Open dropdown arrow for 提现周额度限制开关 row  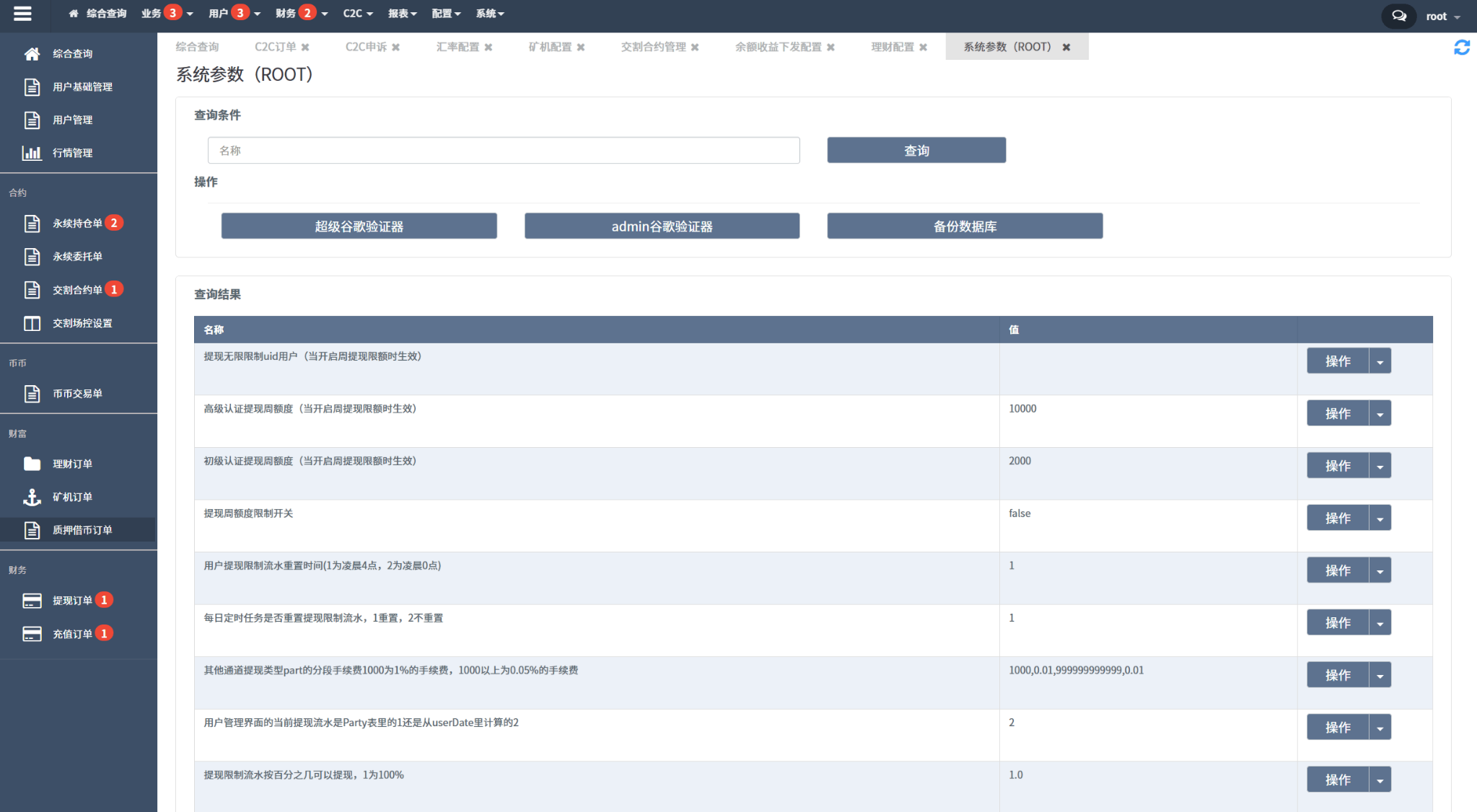[1380, 518]
